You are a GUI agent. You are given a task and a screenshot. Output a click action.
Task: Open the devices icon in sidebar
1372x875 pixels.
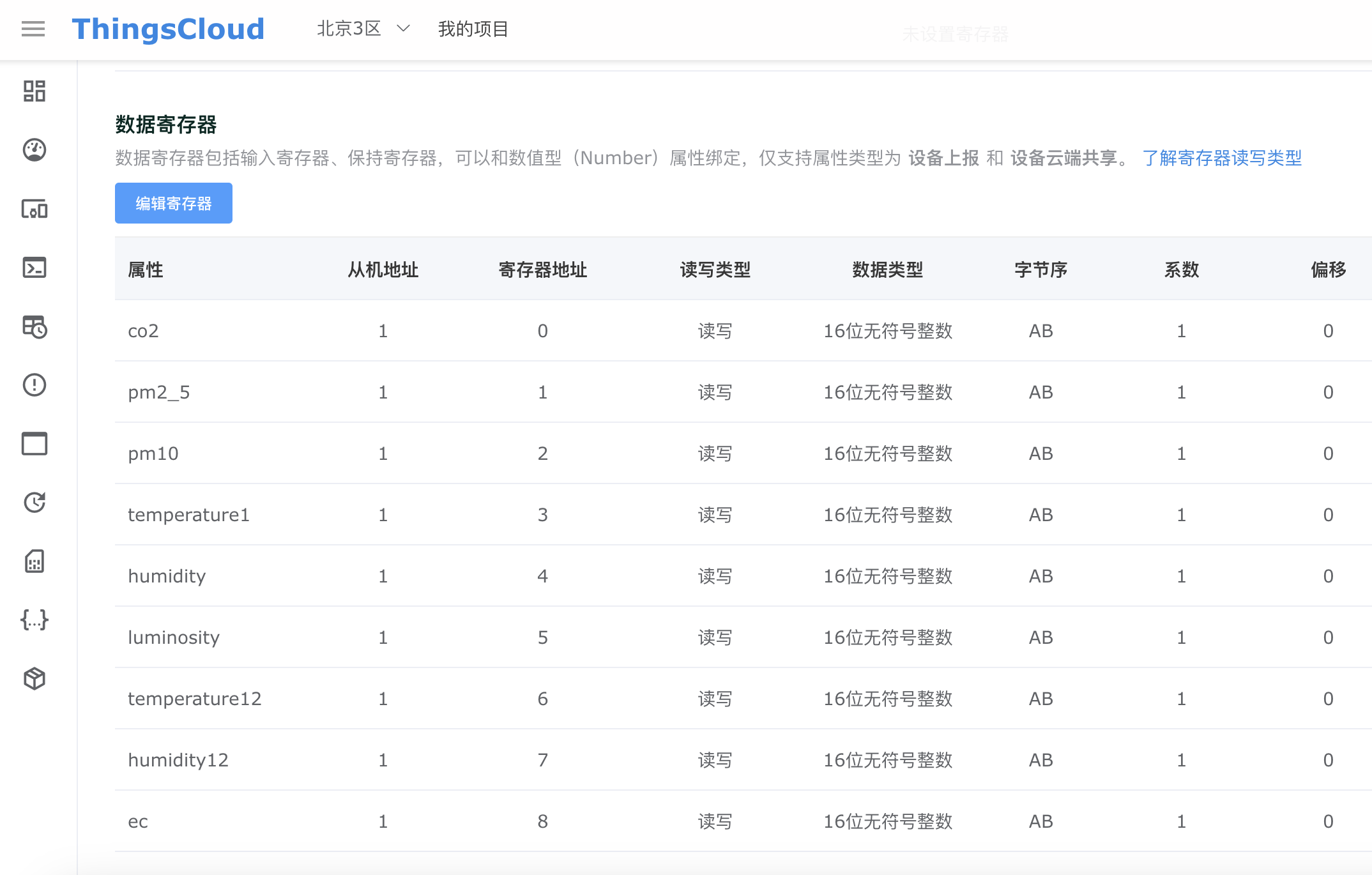coord(34,209)
